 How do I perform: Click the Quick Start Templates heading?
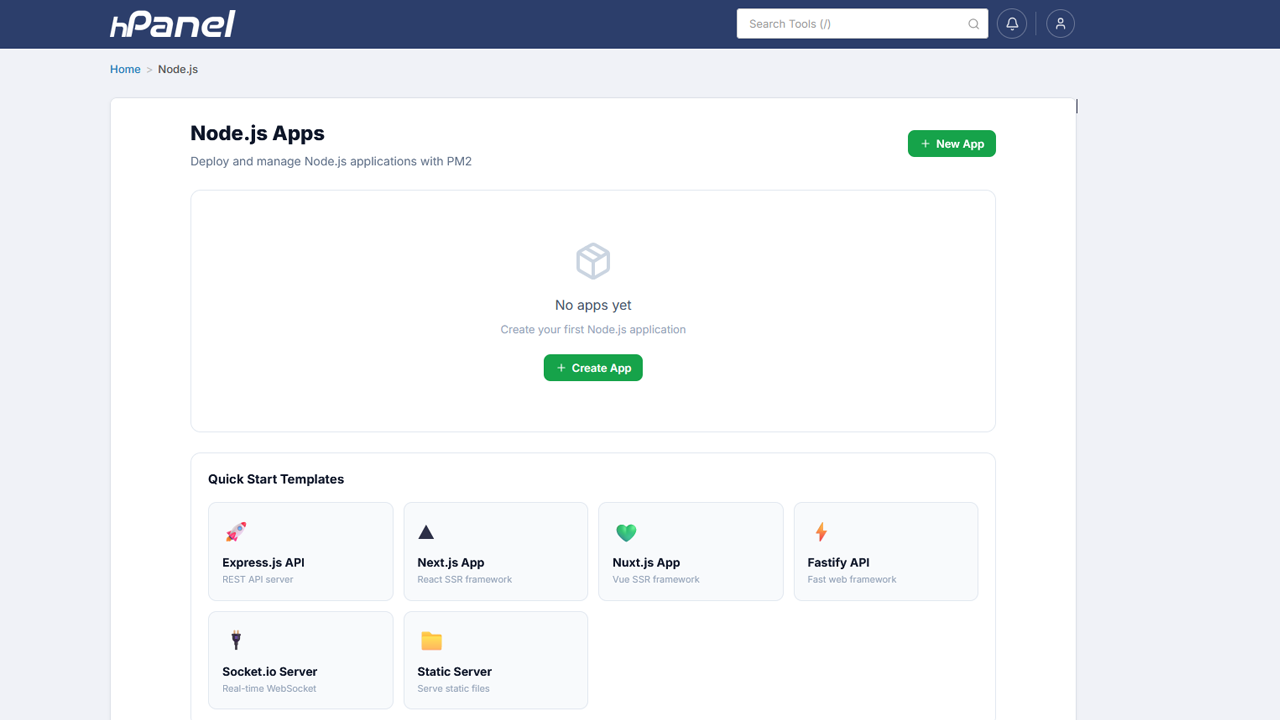(x=276, y=479)
